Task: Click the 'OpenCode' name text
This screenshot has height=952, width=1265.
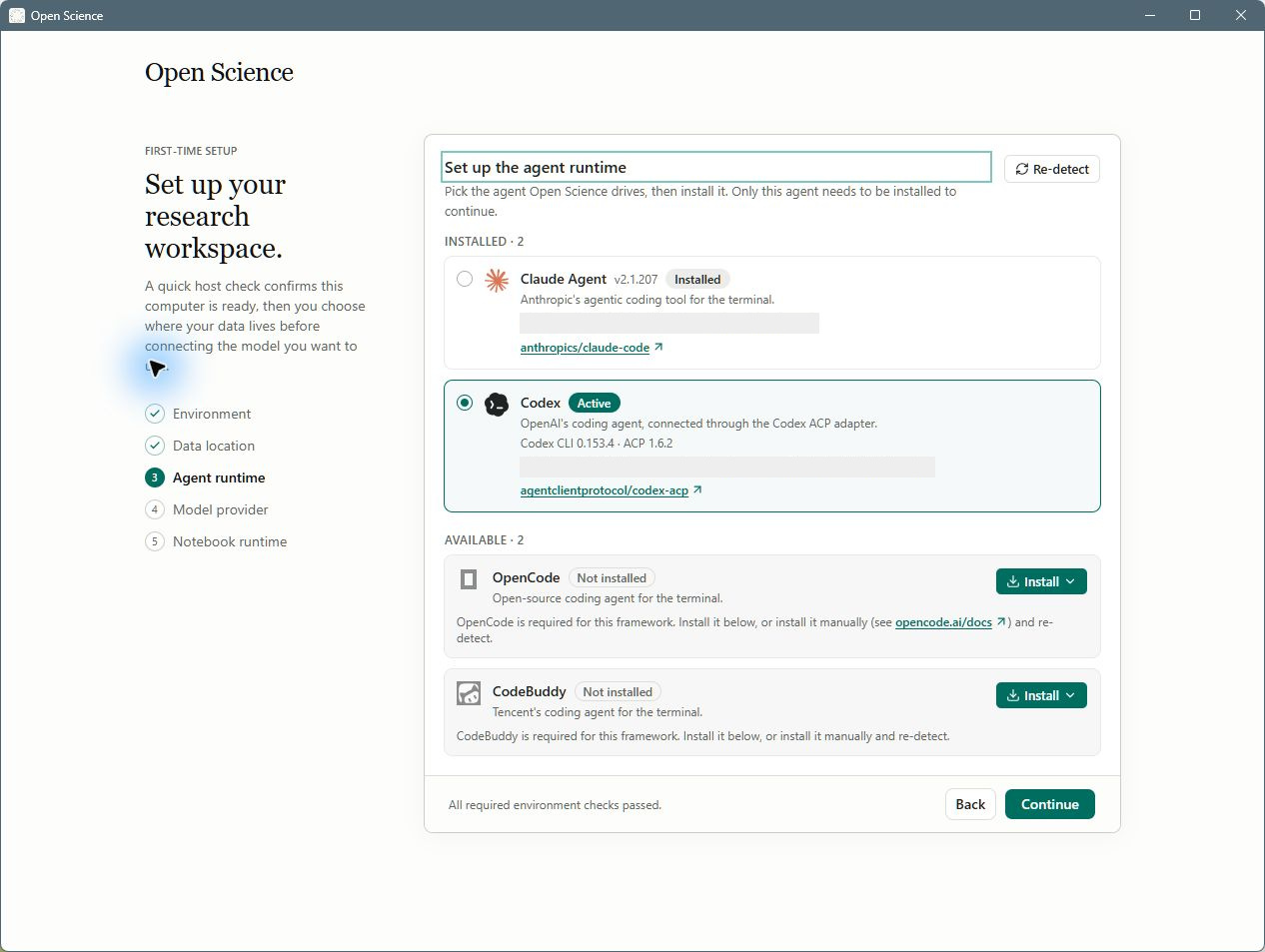Action: [x=527, y=577]
